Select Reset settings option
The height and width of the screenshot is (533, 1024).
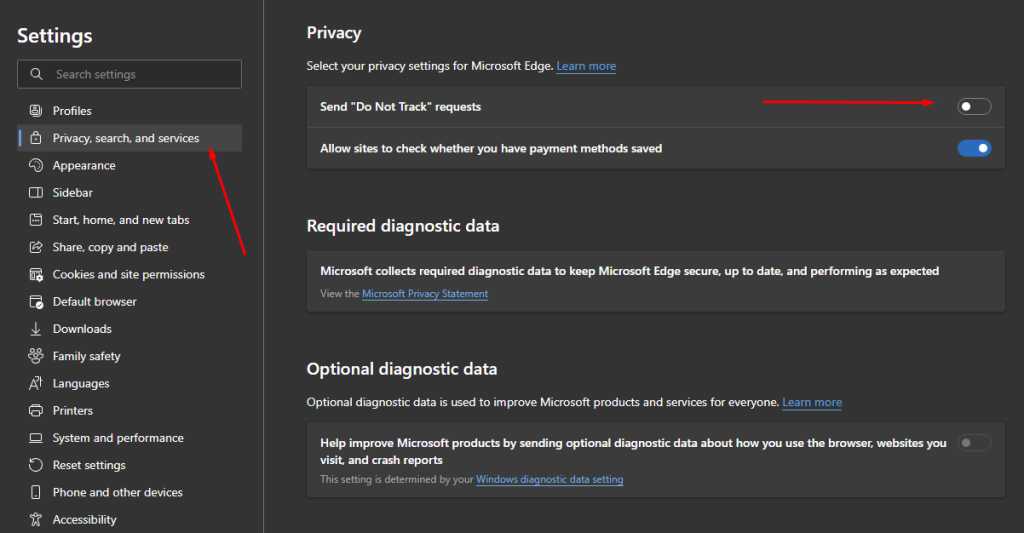pyautogui.click(x=129, y=465)
